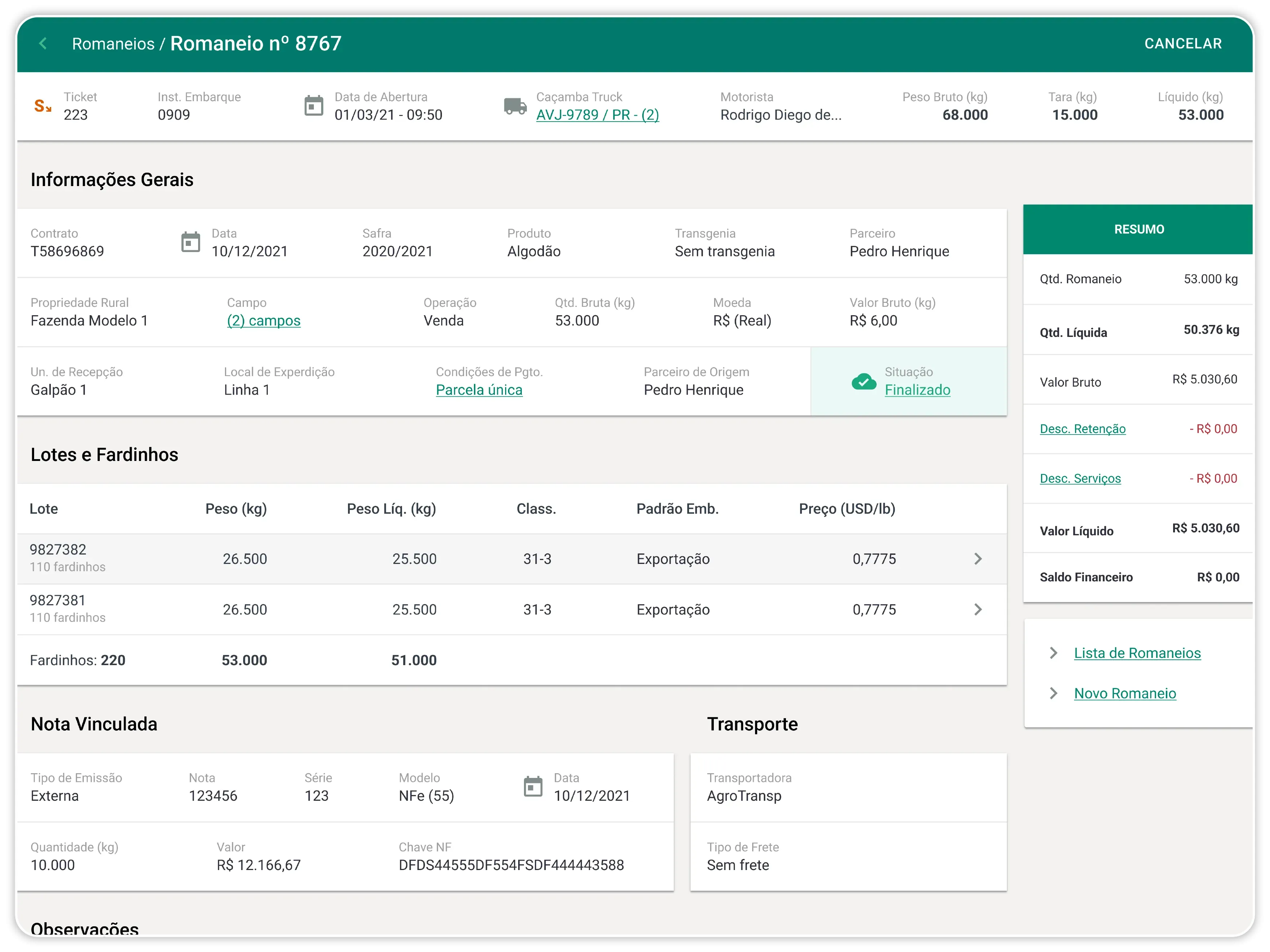
Task: Open Desc. Retenção link
Action: coord(1082,429)
